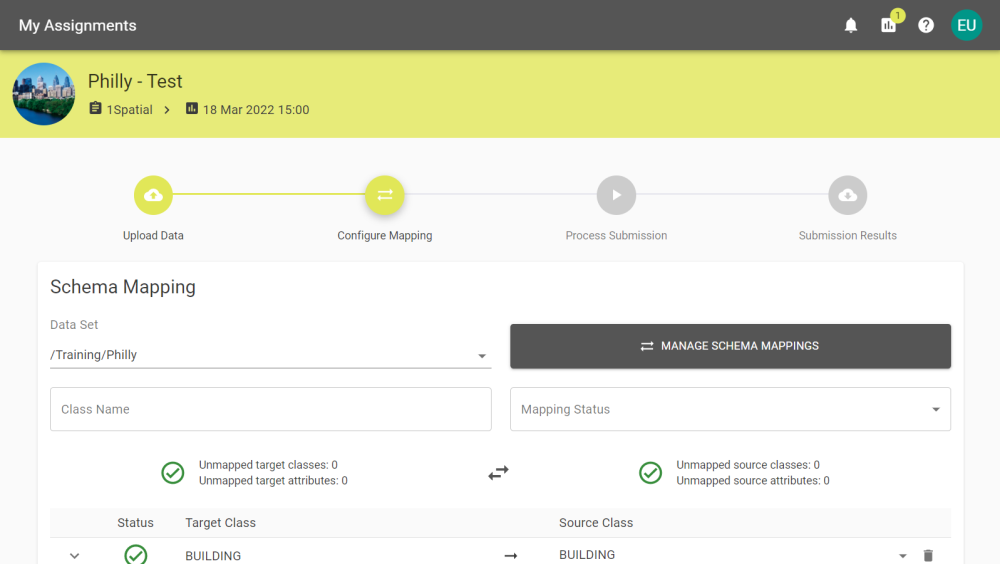The image size is (1000, 564).
Task: Click the Status column header
Action: 135,523
